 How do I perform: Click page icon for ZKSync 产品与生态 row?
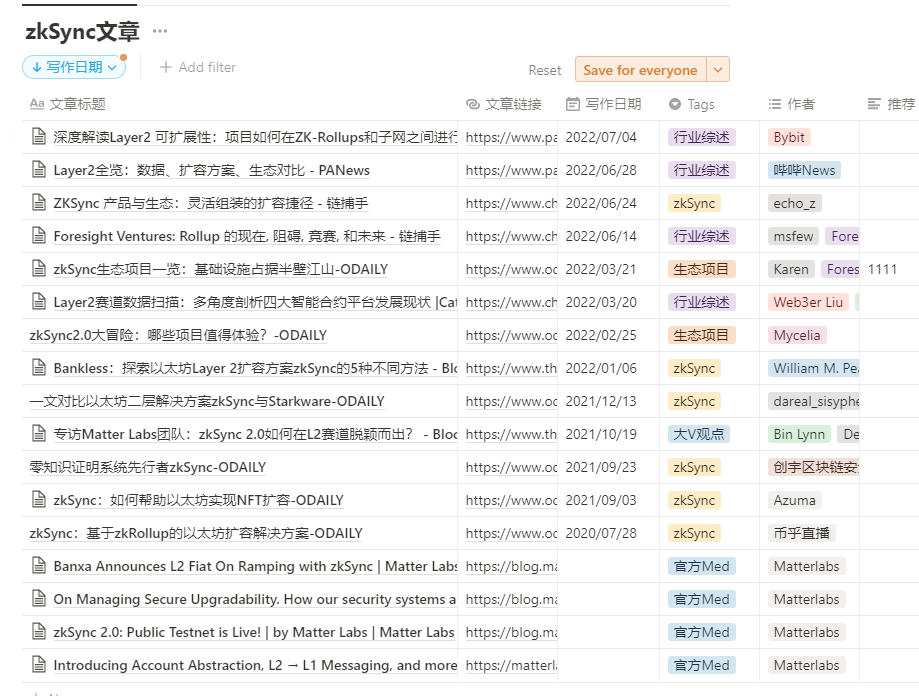(x=39, y=203)
